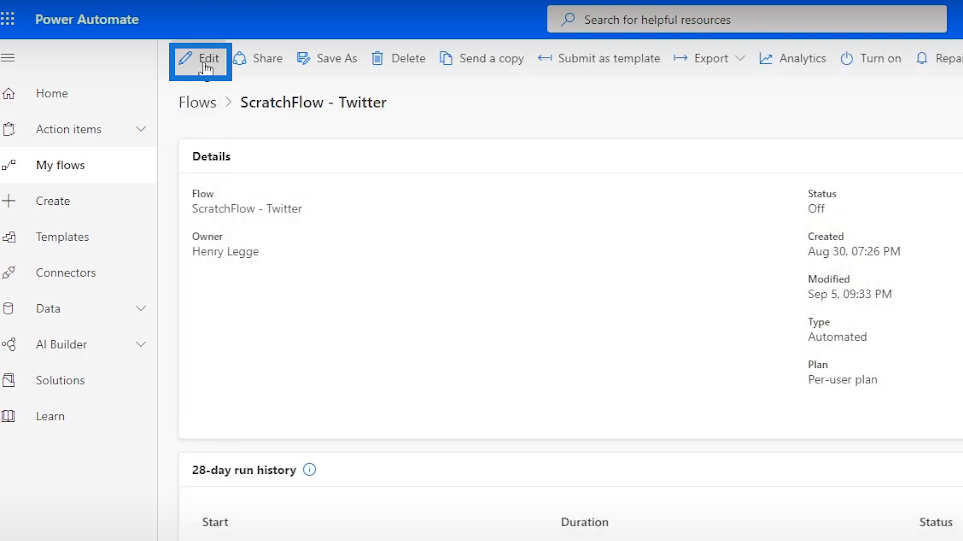Click the Status value Off

point(816,209)
